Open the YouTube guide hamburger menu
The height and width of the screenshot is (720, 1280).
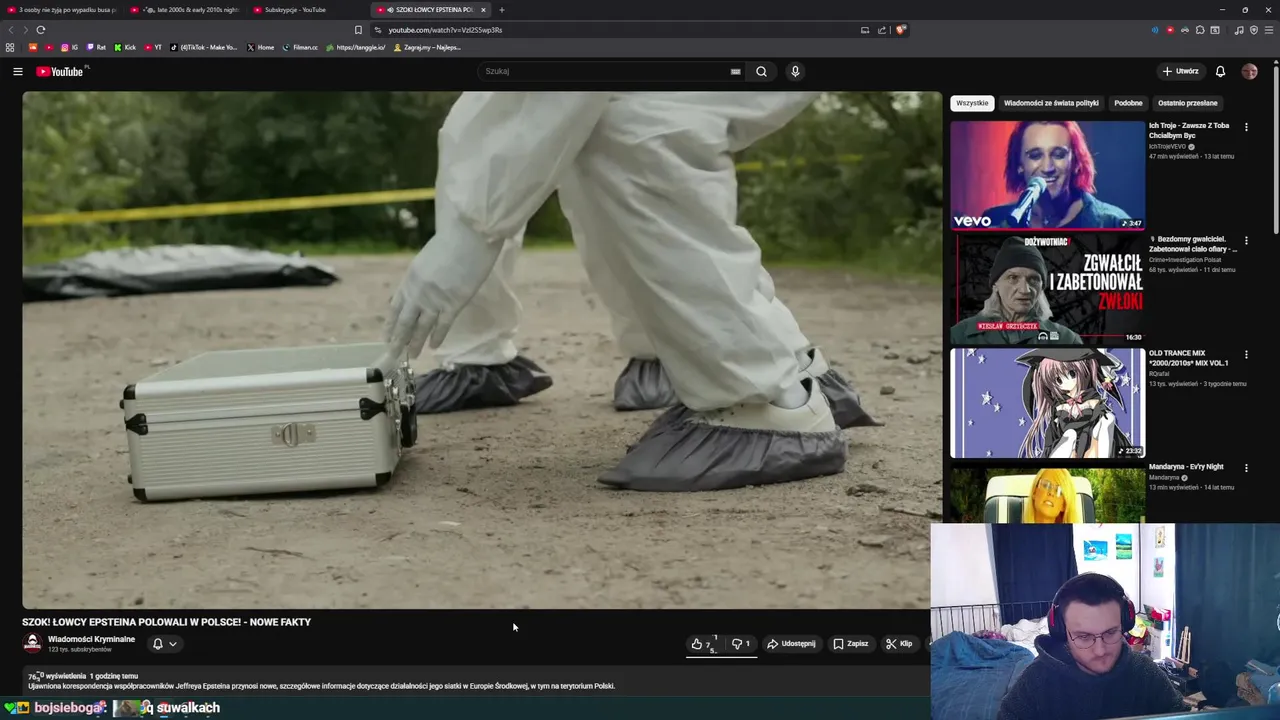pyautogui.click(x=17, y=71)
